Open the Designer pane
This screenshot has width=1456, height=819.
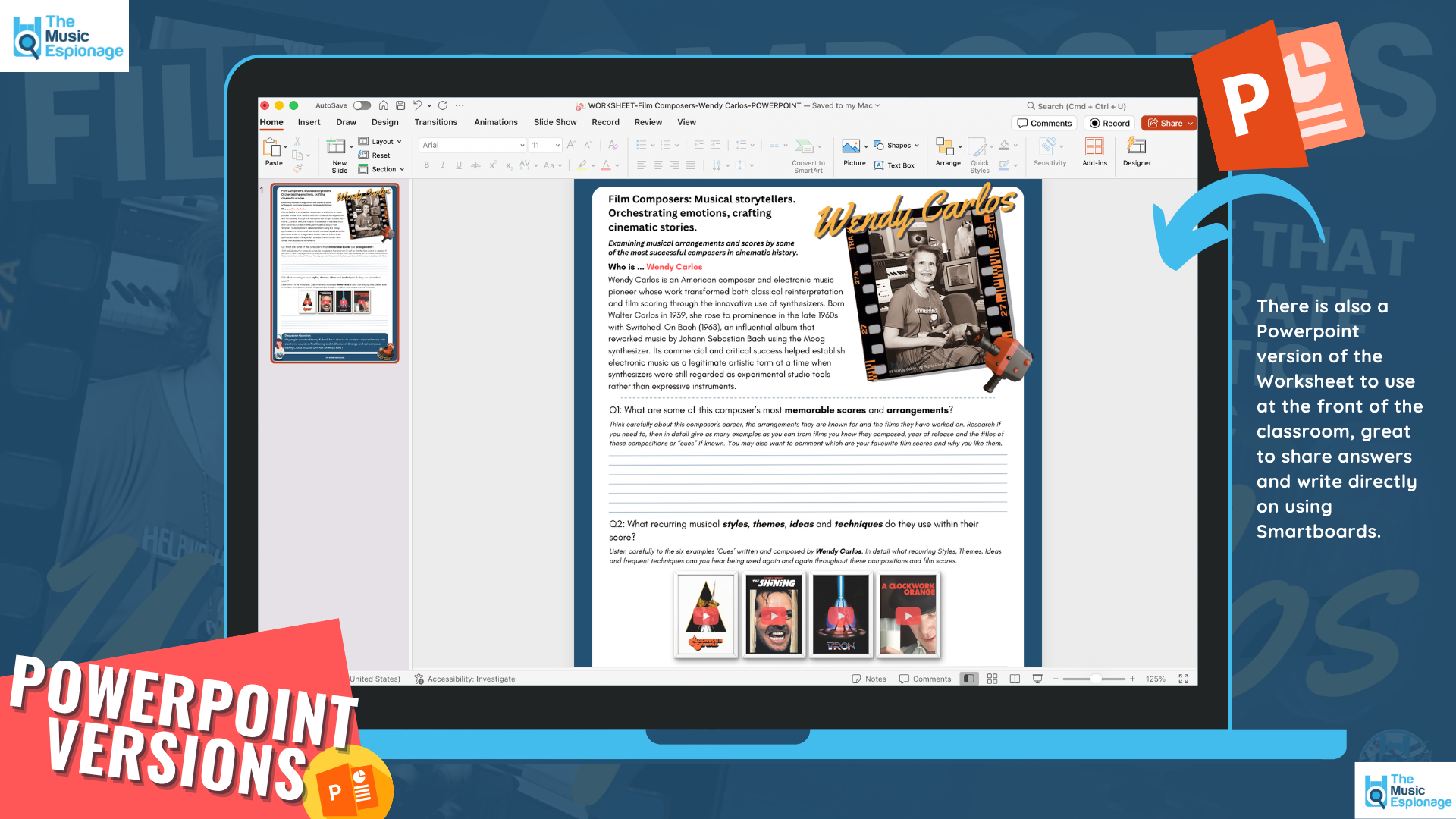(1137, 152)
